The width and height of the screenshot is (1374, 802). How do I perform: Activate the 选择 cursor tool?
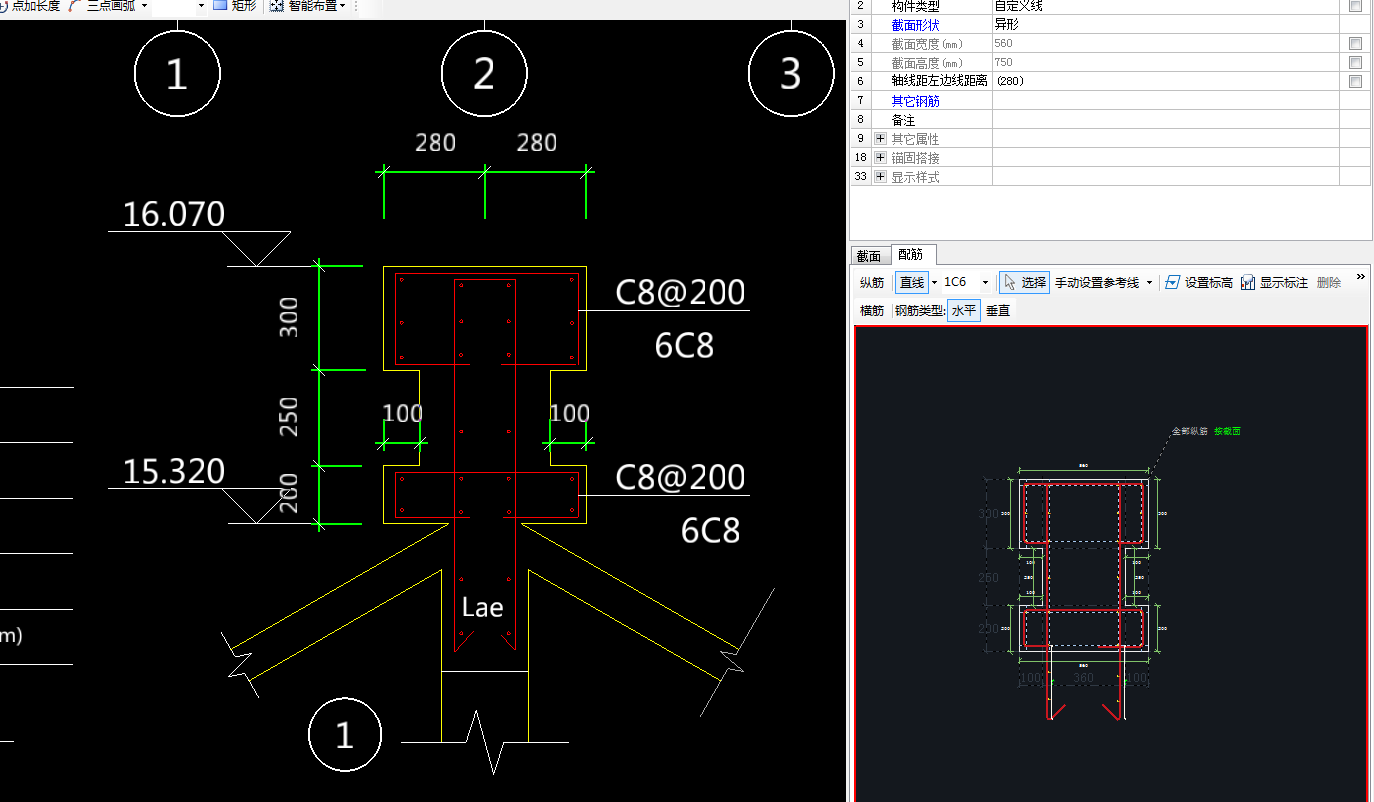point(1024,283)
